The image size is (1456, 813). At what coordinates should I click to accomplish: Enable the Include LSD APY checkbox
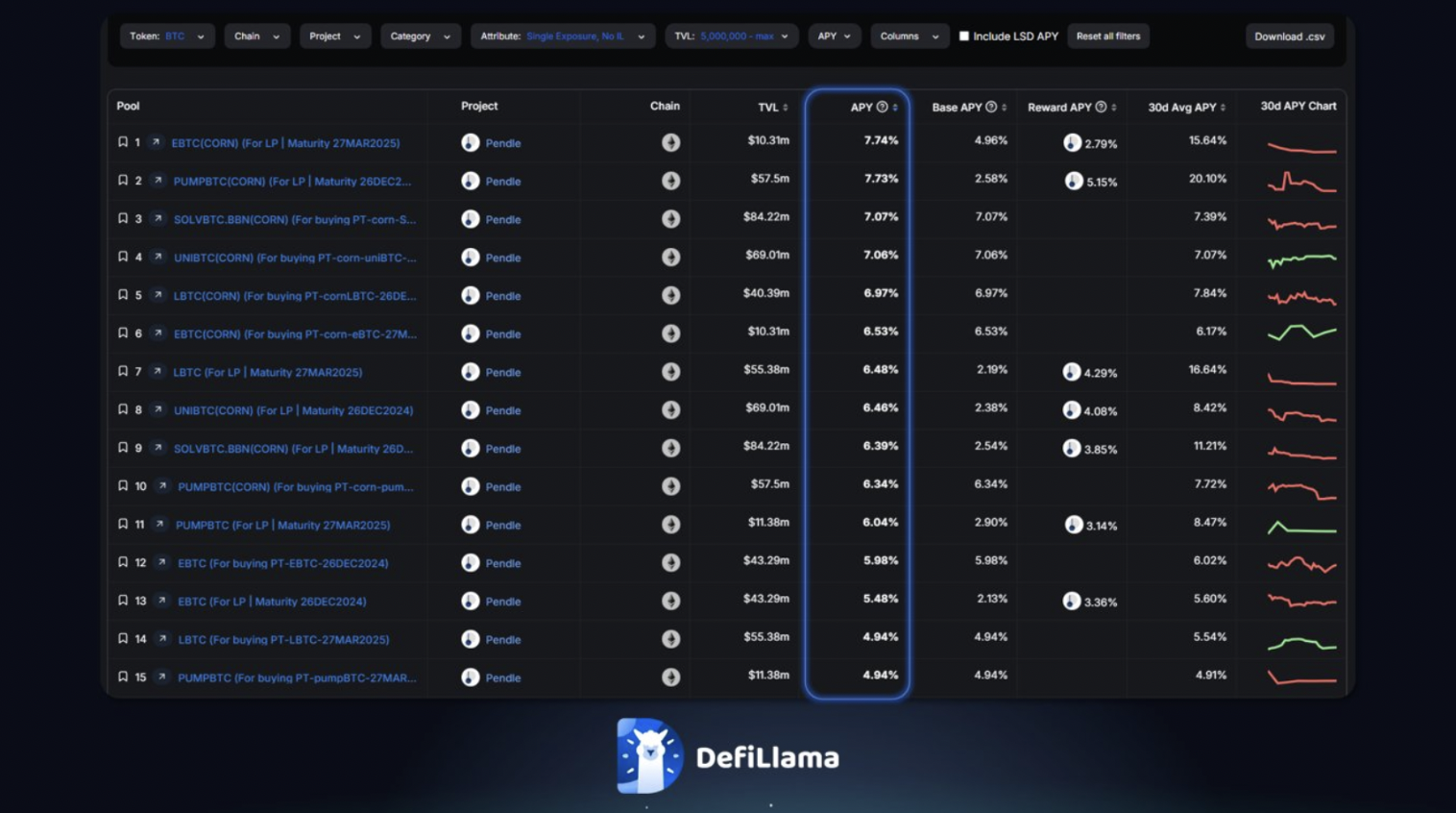tap(964, 37)
